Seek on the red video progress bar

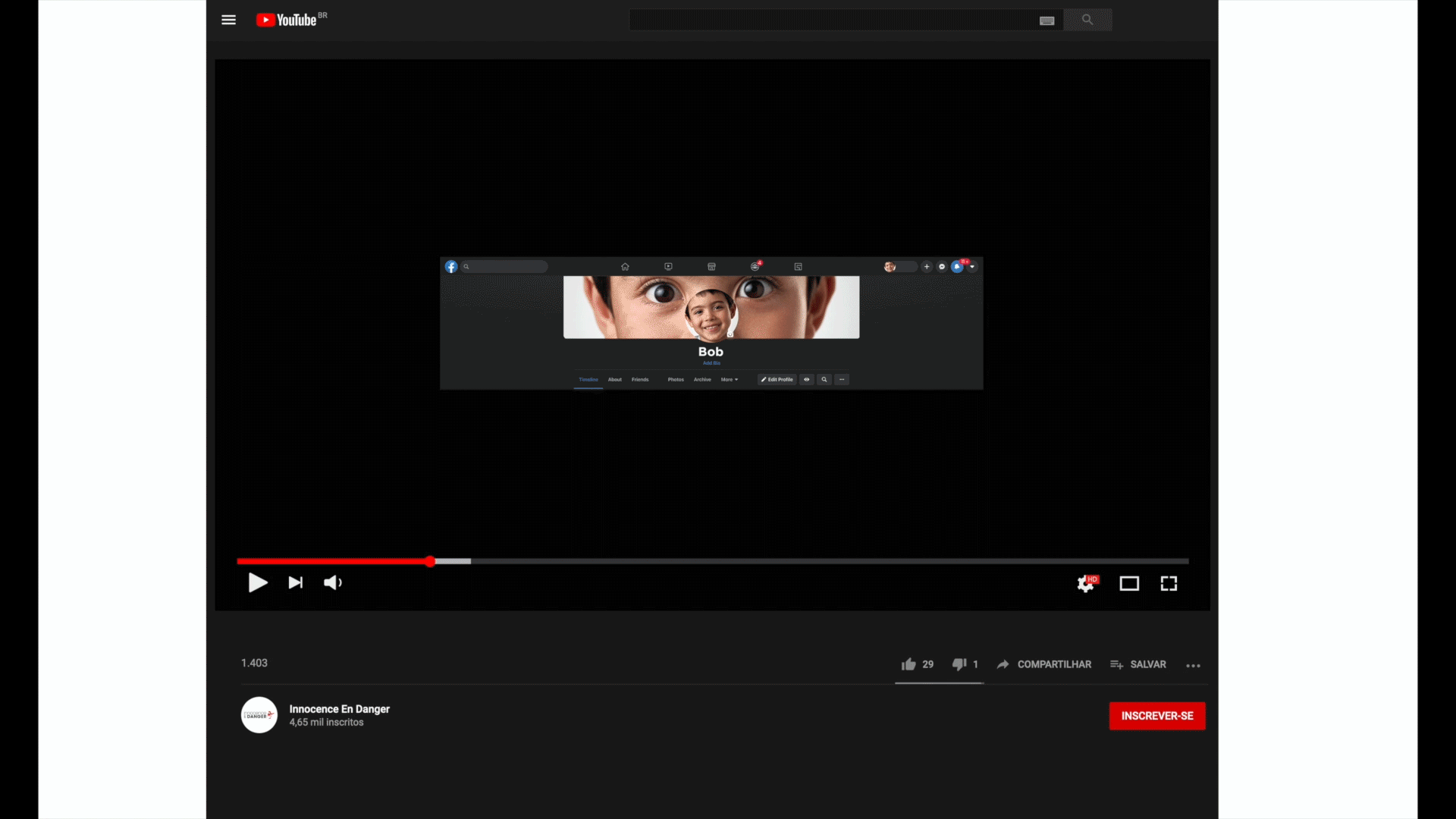coord(712,561)
